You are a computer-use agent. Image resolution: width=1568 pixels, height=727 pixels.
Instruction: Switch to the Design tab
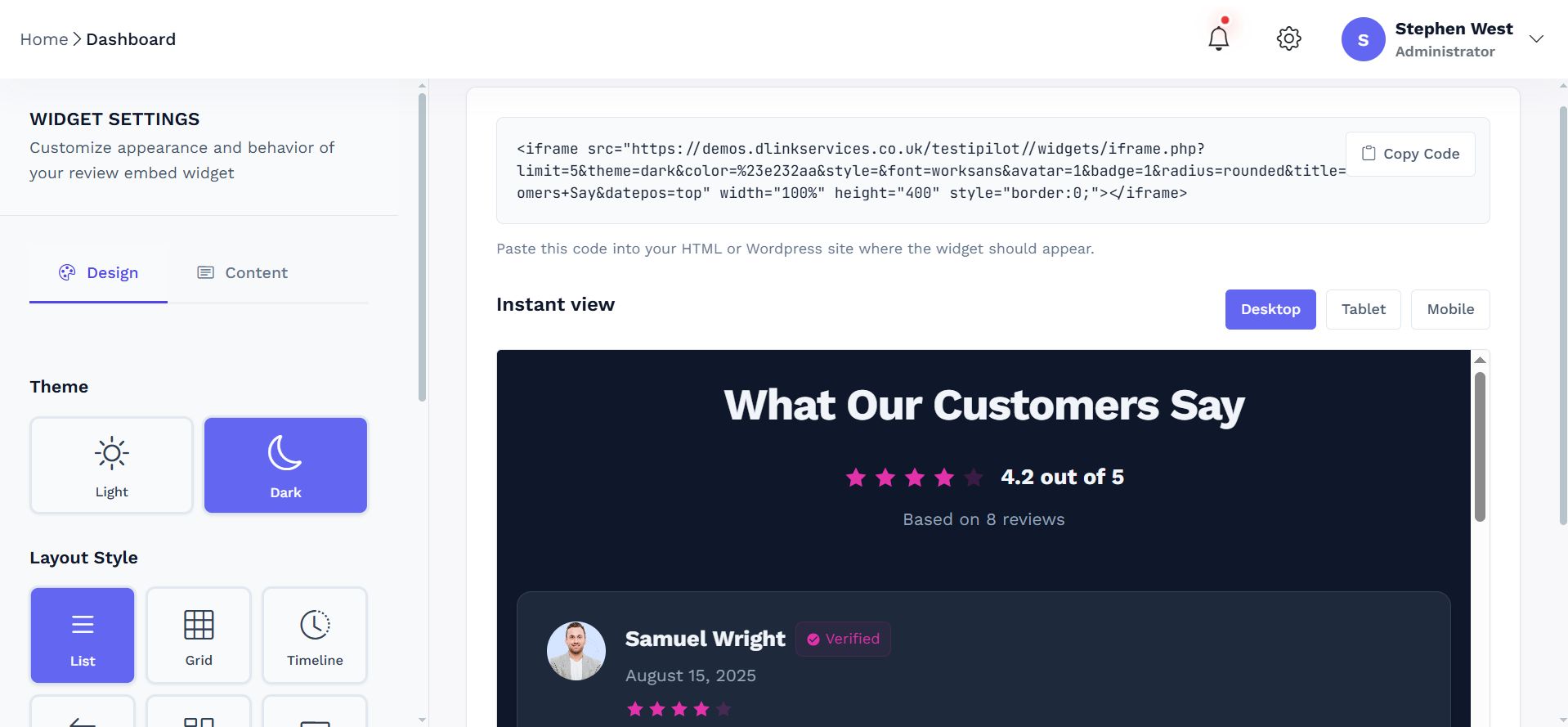tap(99, 273)
